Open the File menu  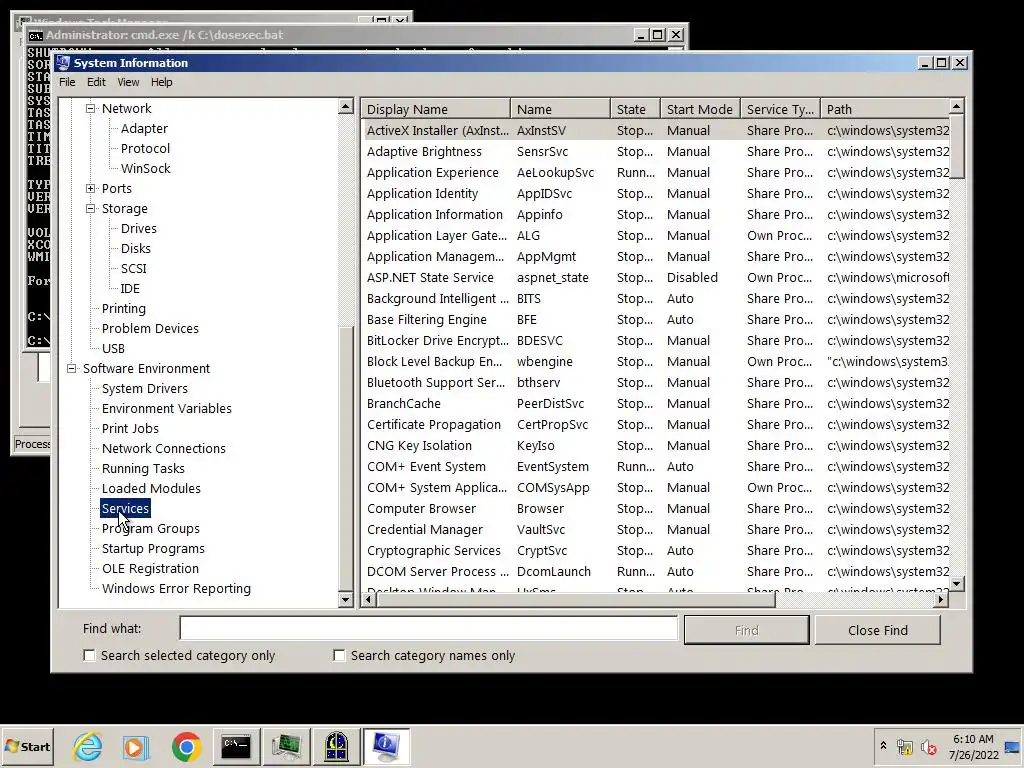click(67, 82)
